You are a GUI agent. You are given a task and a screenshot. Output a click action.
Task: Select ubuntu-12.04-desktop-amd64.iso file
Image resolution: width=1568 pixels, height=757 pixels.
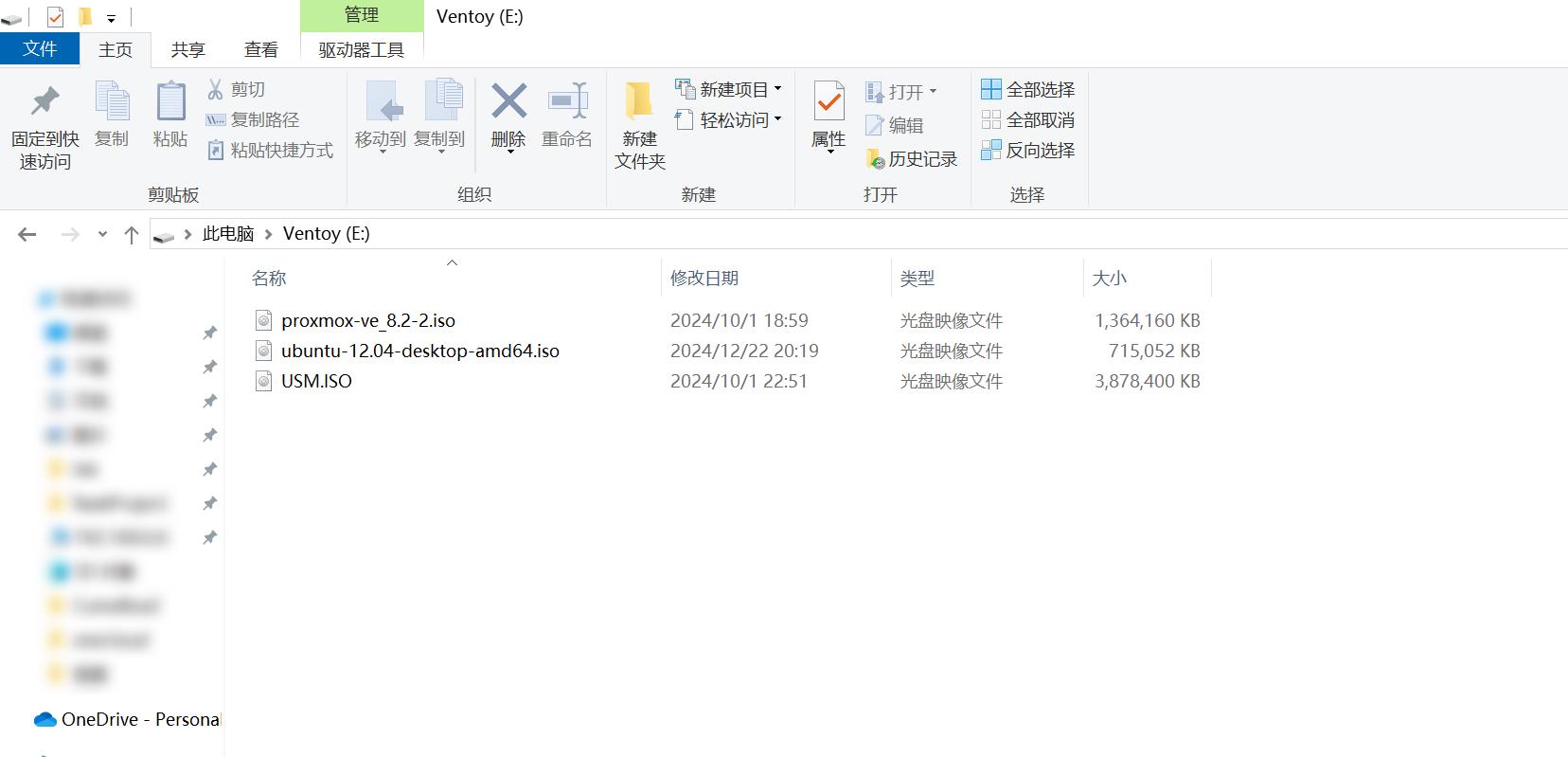pos(420,351)
